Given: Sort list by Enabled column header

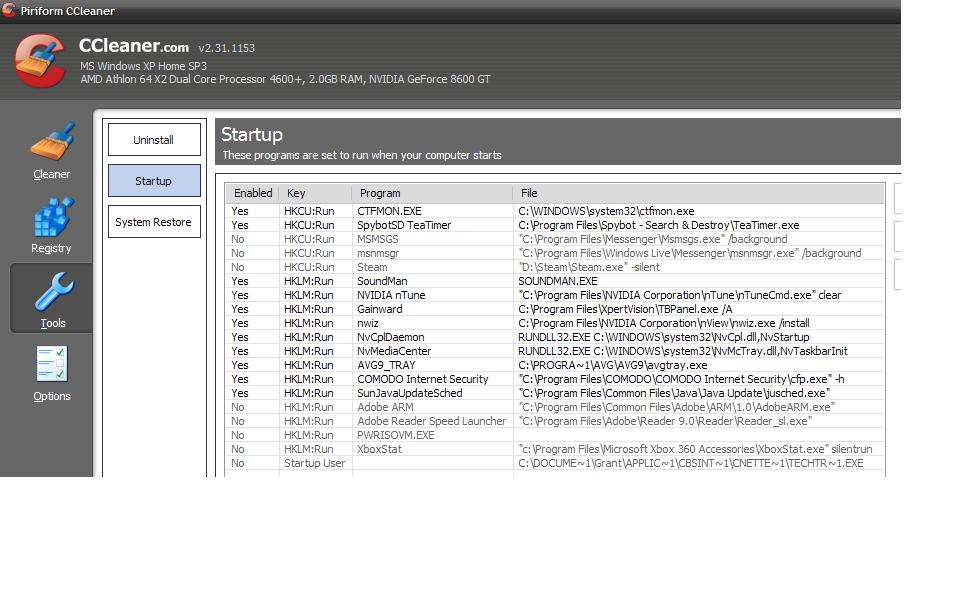Looking at the screenshot, I should pos(252,193).
